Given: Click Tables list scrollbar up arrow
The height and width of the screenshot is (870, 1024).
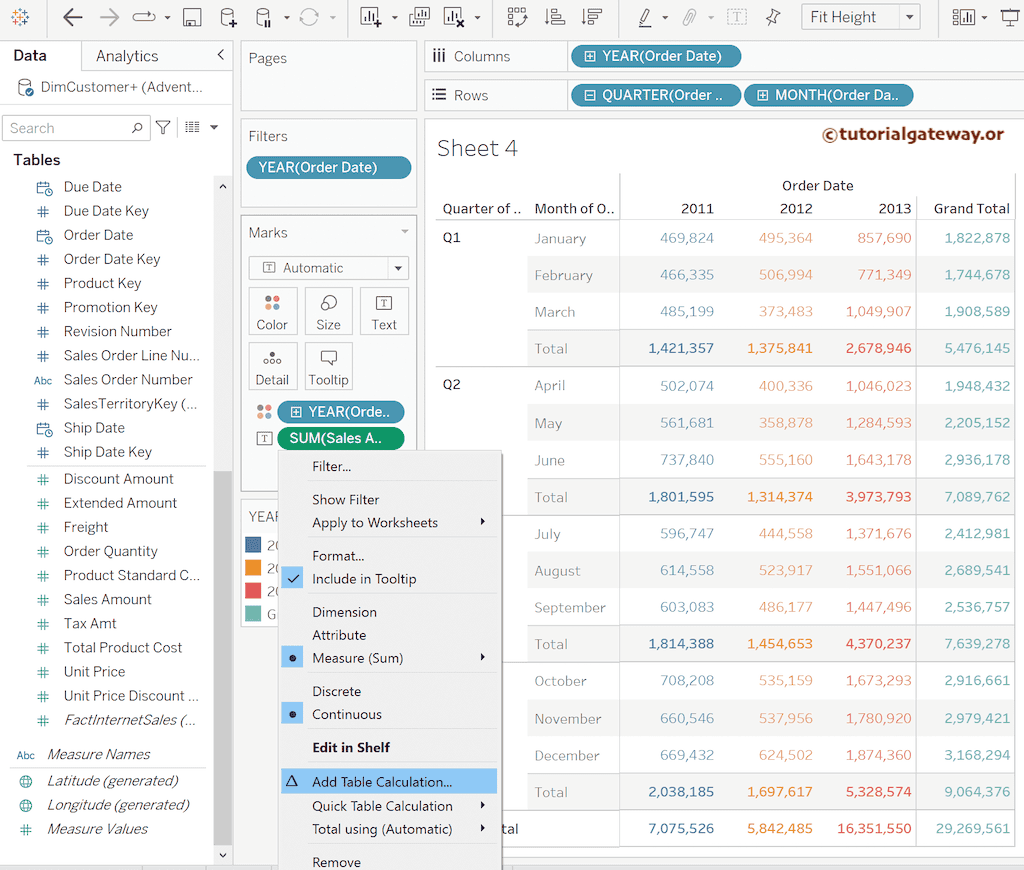Looking at the screenshot, I should [x=223, y=187].
